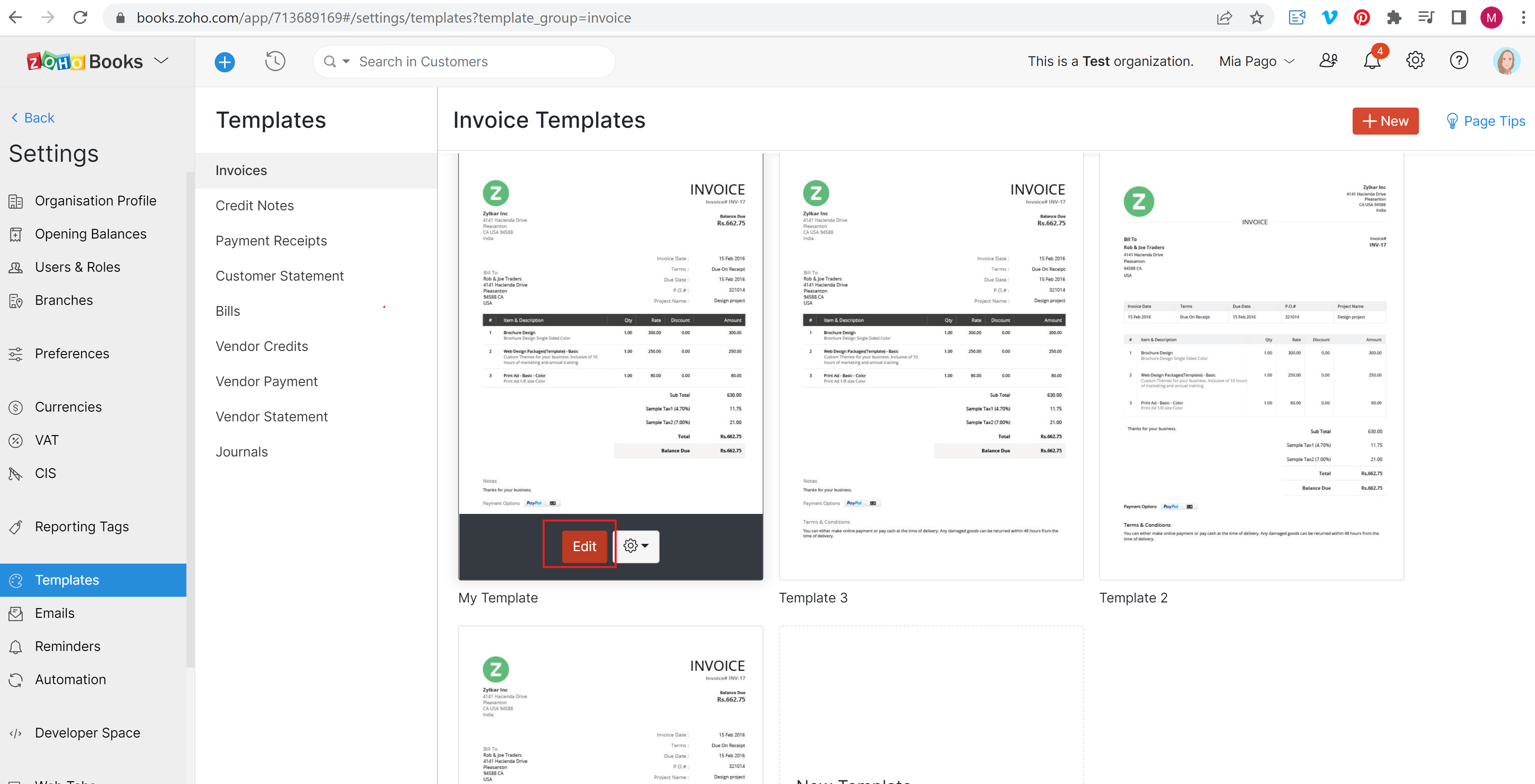Open the Vimeo extension icon
The height and width of the screenshot is (784, 1535).
tap(1329, 17)
